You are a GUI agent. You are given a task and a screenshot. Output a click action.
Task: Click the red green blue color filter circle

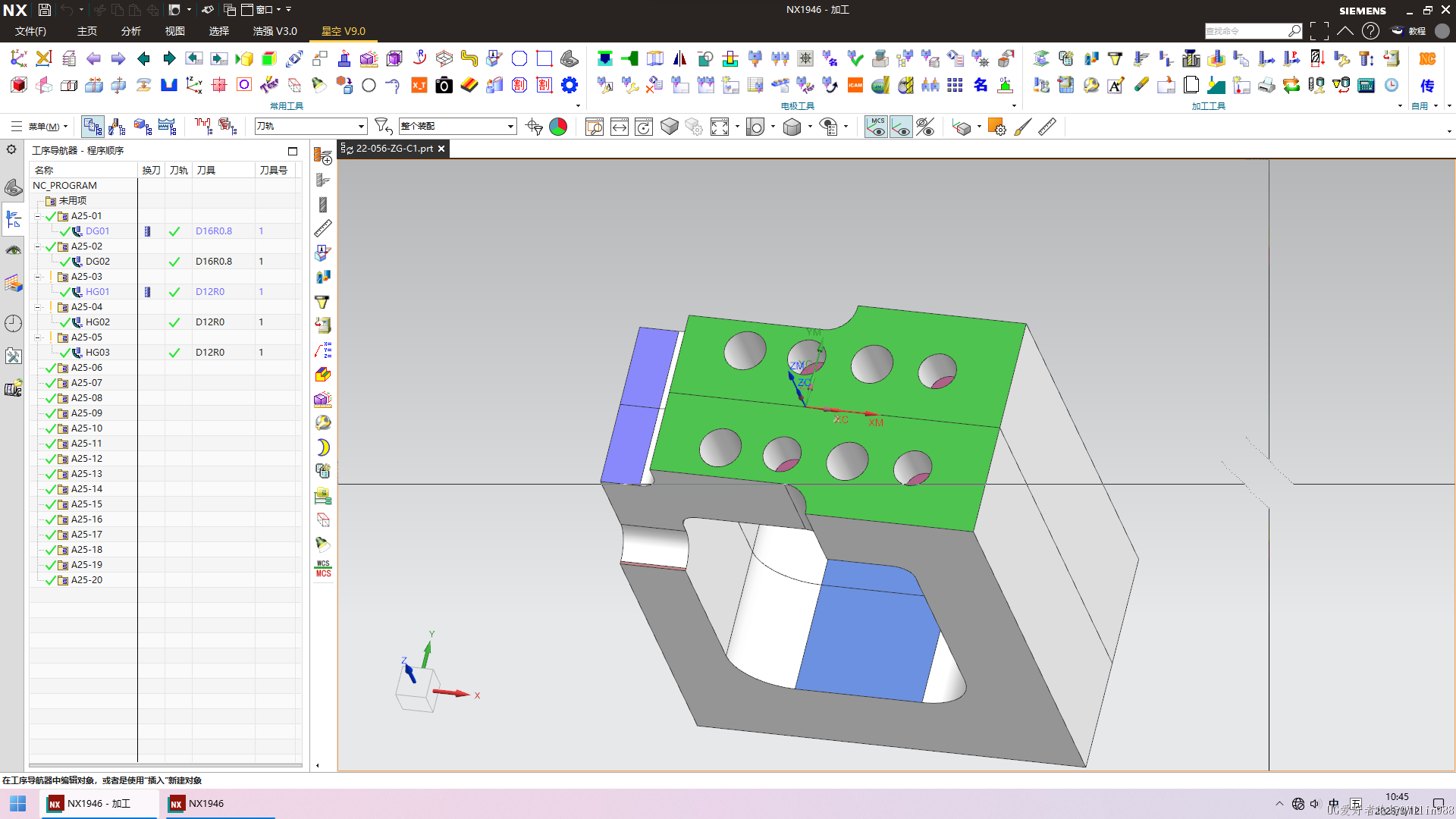[x=558, y=127]
